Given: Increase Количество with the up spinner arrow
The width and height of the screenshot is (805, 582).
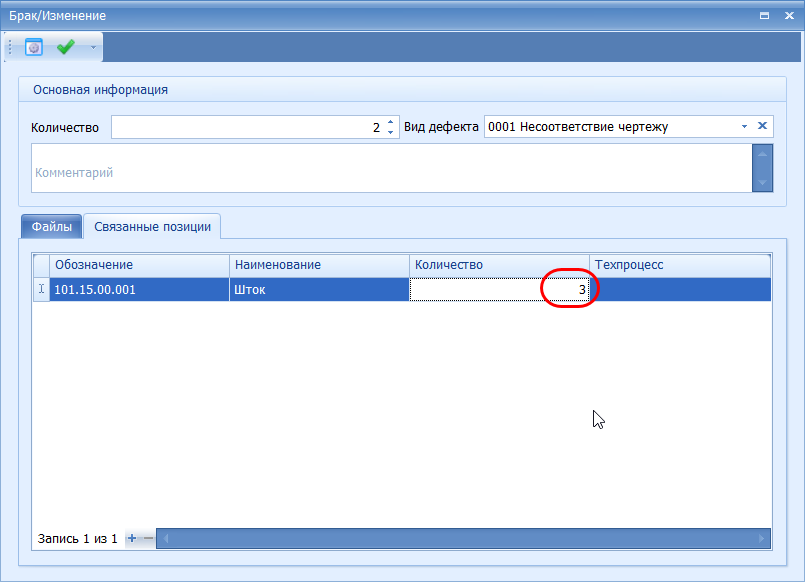Looking at the screenshot, I should (x=390, y=122).
